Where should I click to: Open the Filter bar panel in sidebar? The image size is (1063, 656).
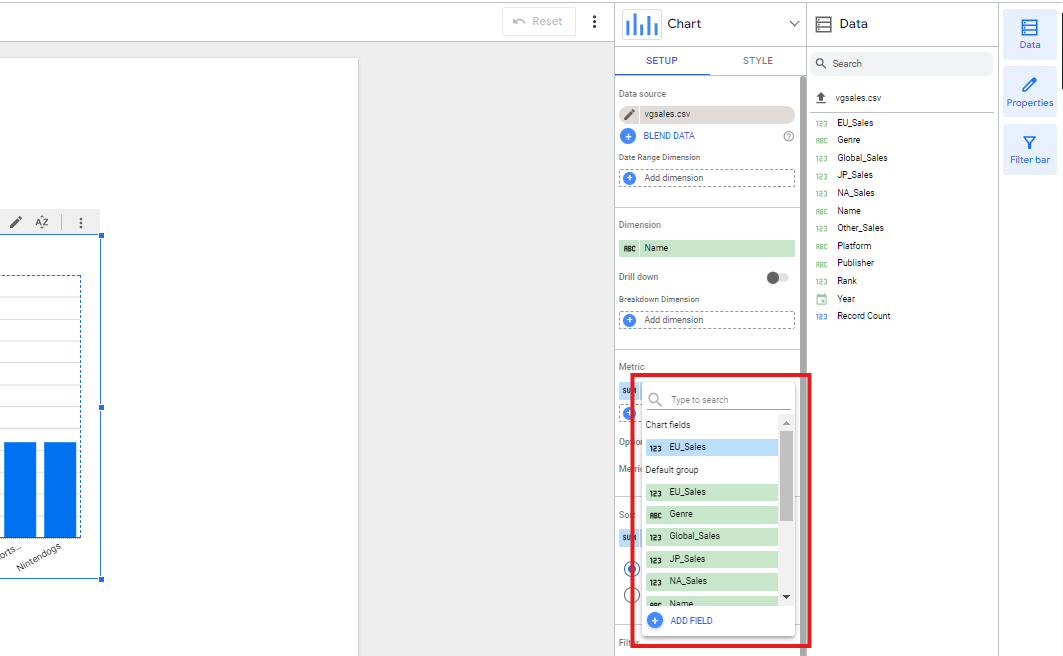pyautogui.click(x=1029, y=149)
